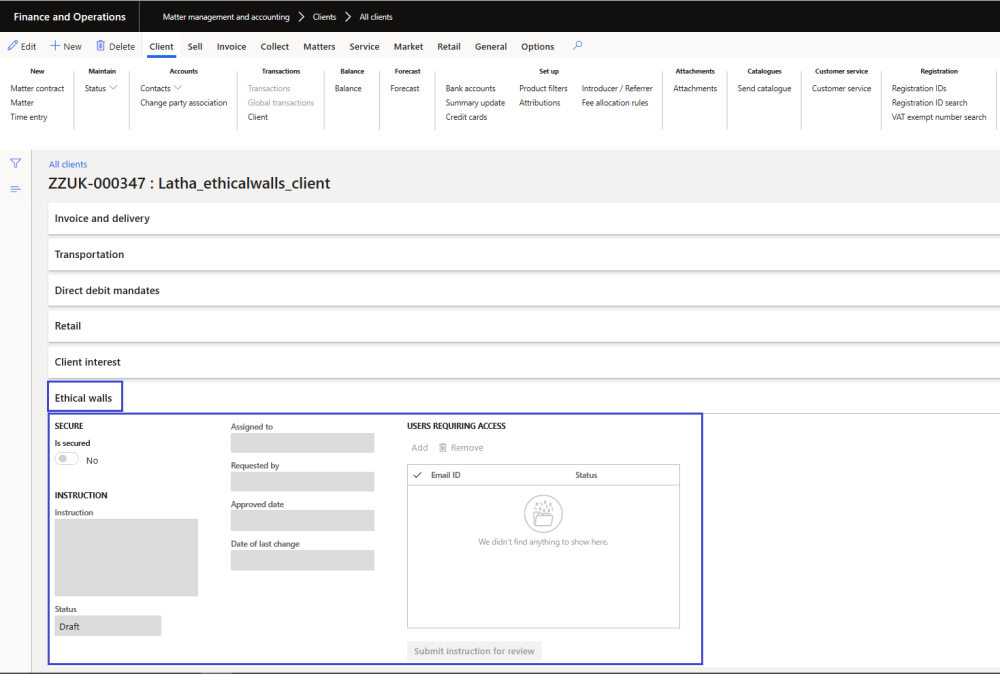Toggle the Is secured switch
The height and width of the screenshot is (674, 1000).
tap(67, 459)
